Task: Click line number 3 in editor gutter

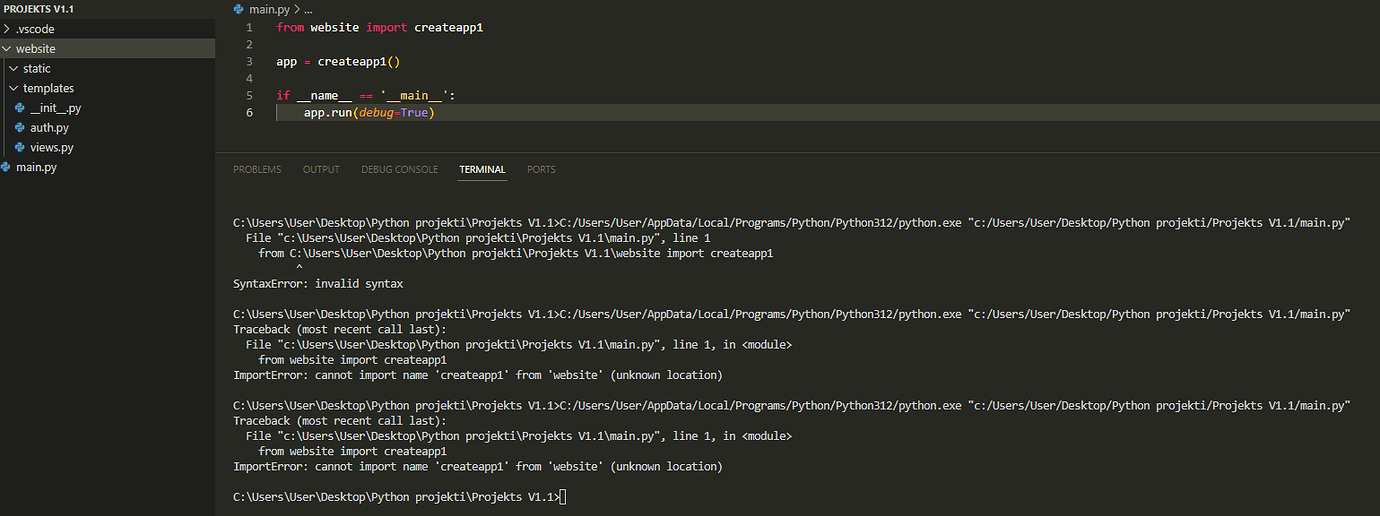Action: coord(249,62)
